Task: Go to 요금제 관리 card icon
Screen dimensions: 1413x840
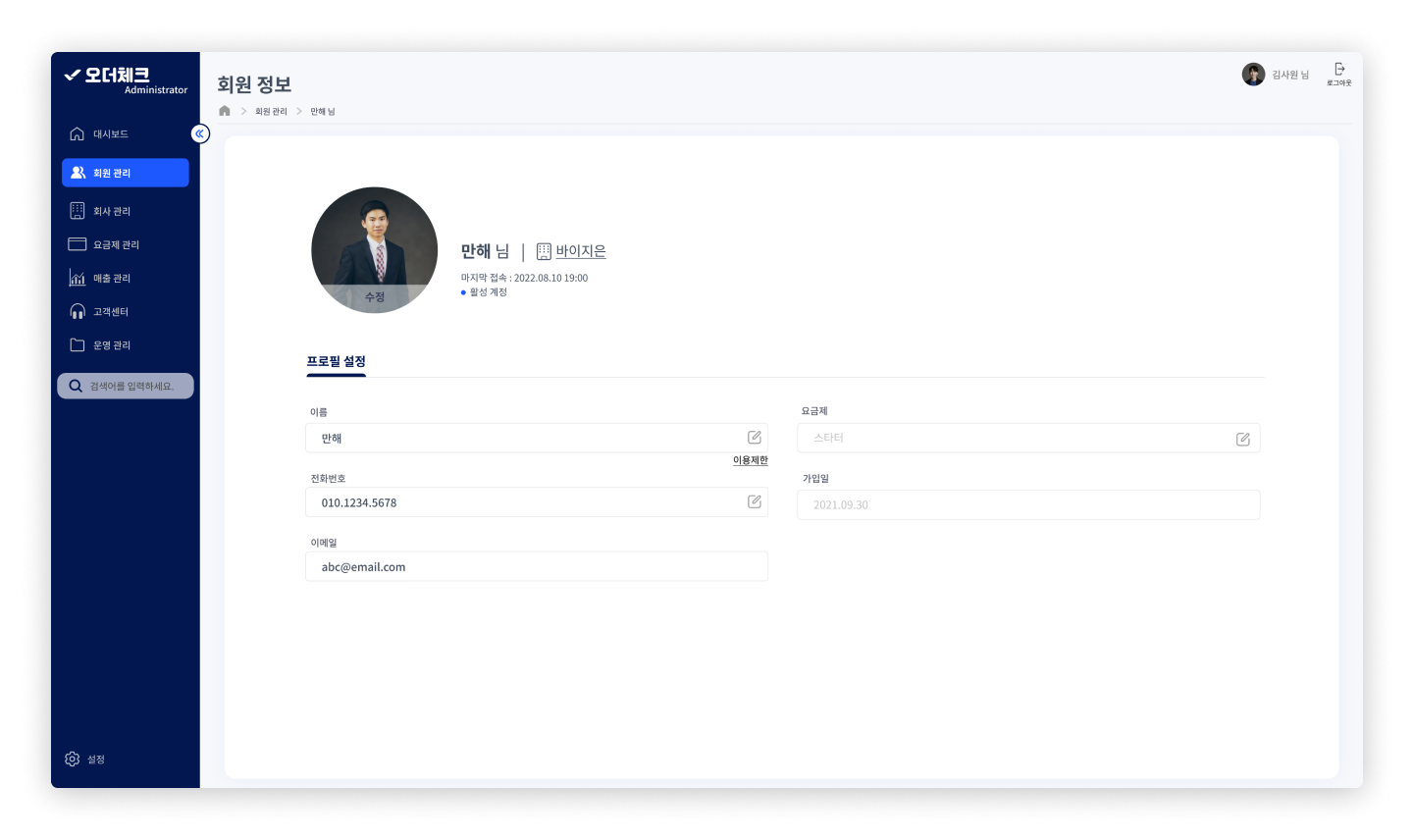Action: tap(78, 244)
